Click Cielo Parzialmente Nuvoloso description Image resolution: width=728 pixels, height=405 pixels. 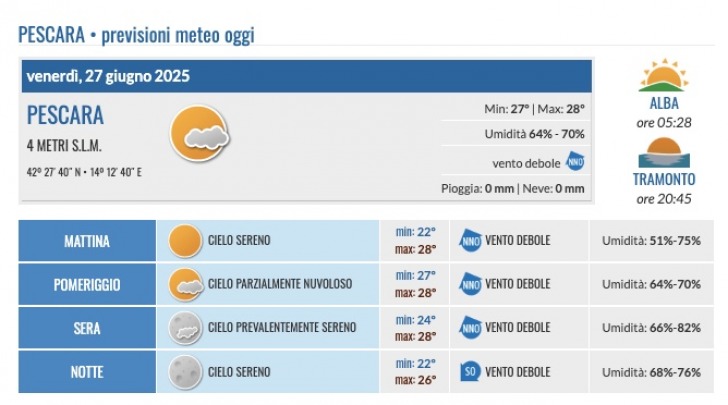tap(280, 284)
